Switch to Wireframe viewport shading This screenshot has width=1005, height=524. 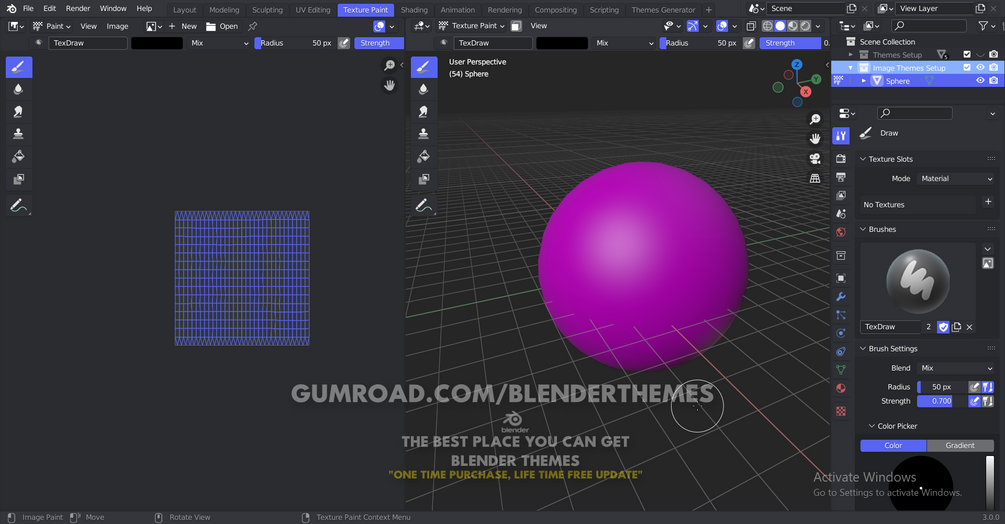[767, 26]
